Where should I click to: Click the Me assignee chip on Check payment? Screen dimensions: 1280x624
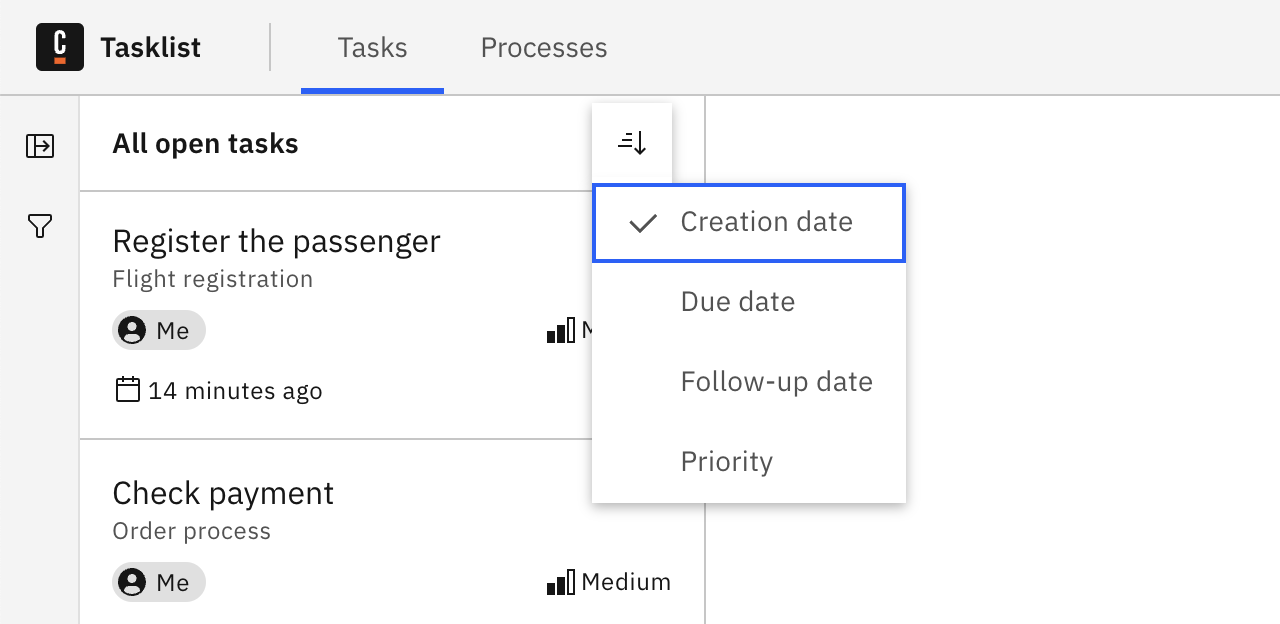tap(159, 581)
